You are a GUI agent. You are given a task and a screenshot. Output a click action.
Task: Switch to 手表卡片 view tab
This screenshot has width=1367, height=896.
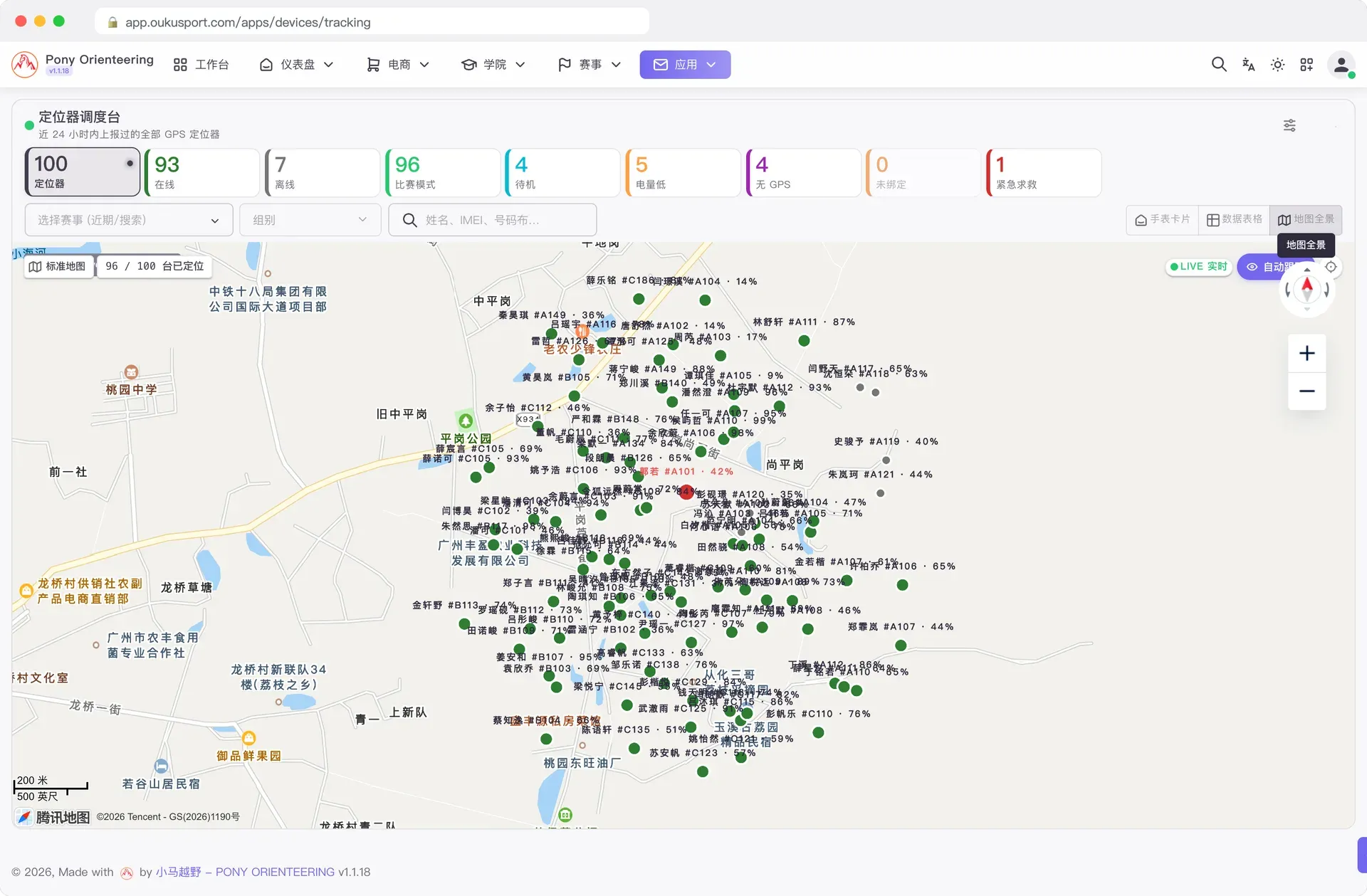pos(1163,219)
